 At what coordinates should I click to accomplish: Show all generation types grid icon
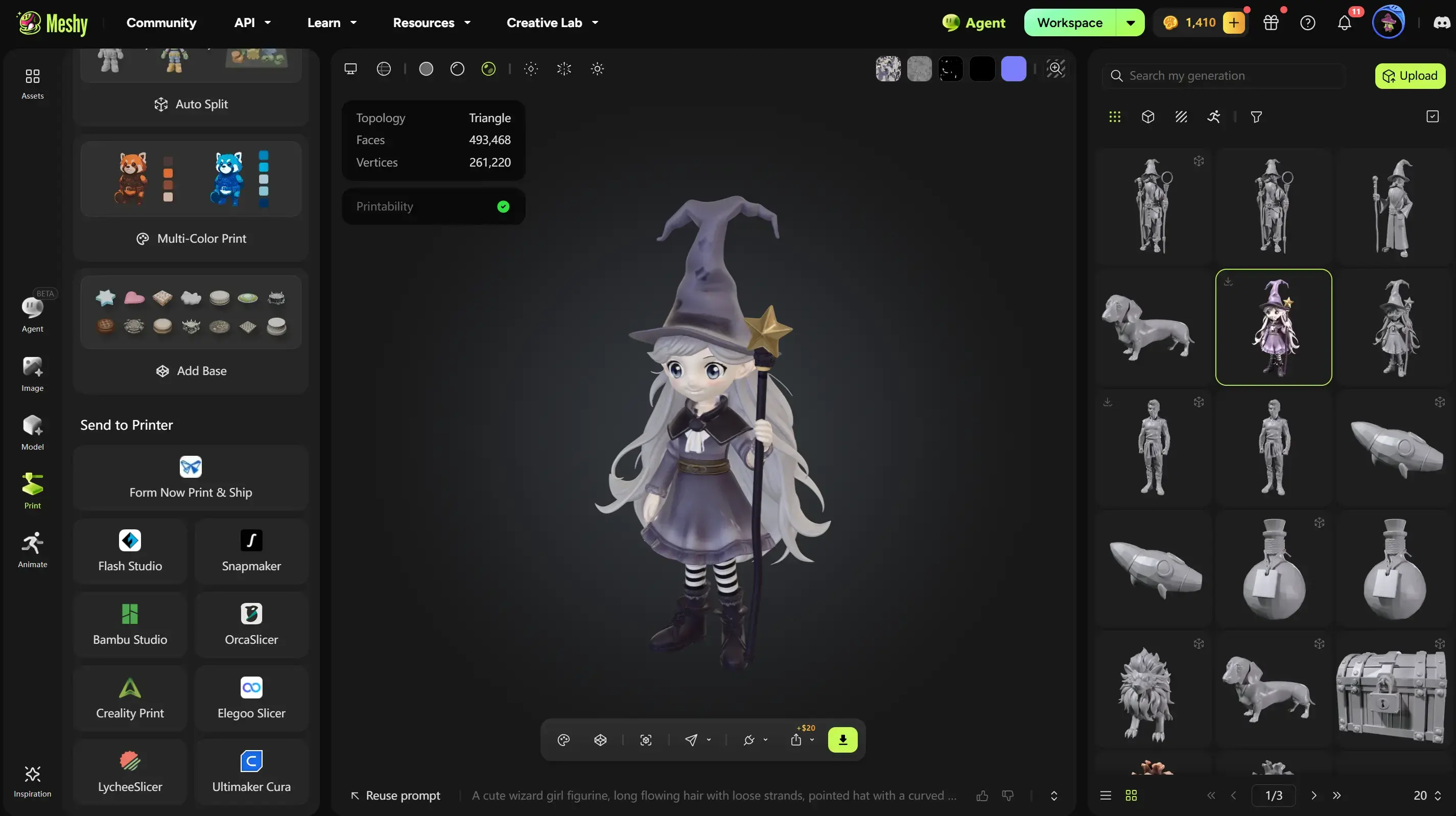pyautogui.click(x=1115, y=117)
